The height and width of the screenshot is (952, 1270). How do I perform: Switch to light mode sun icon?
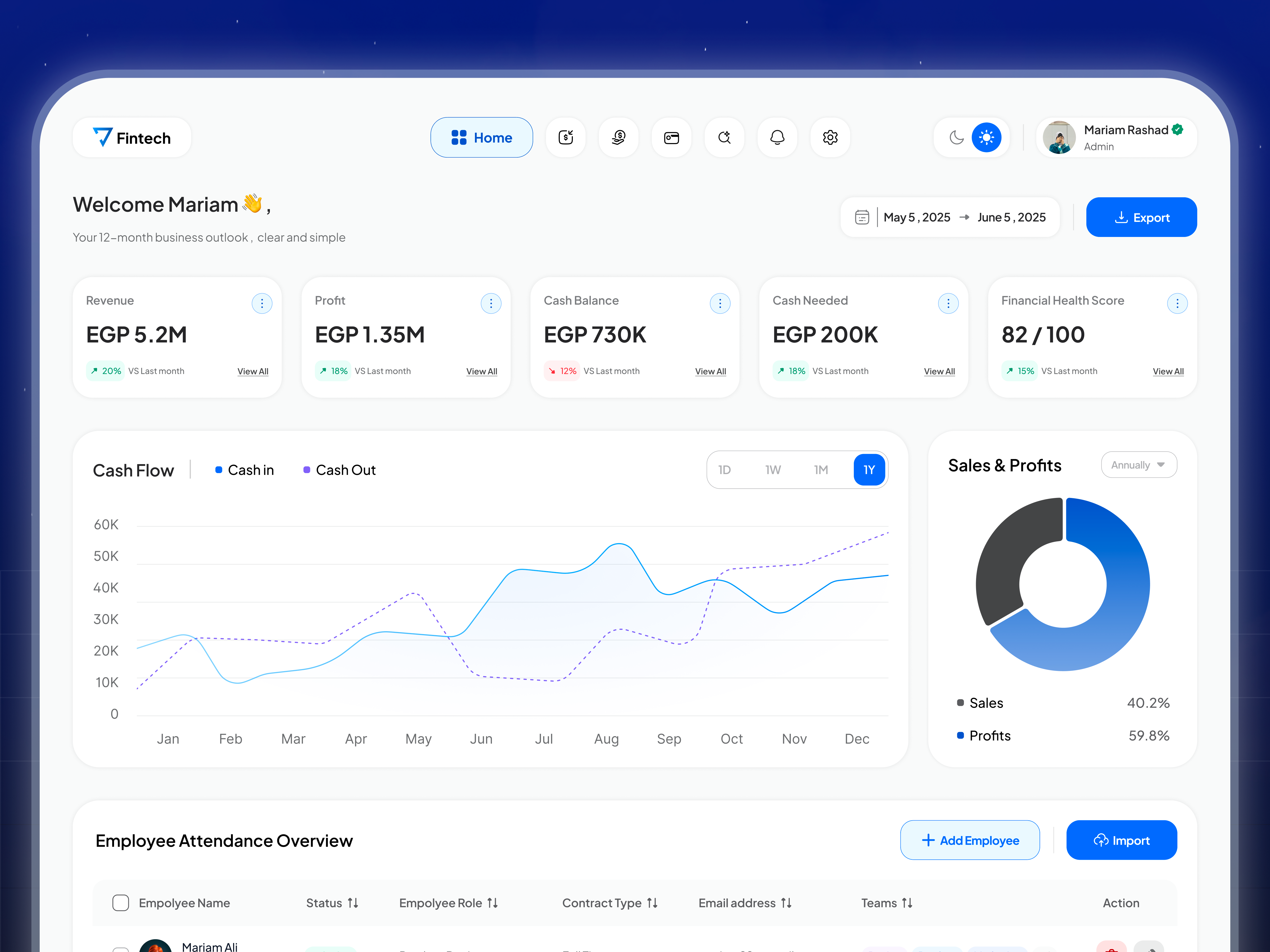tap(986, 138)
